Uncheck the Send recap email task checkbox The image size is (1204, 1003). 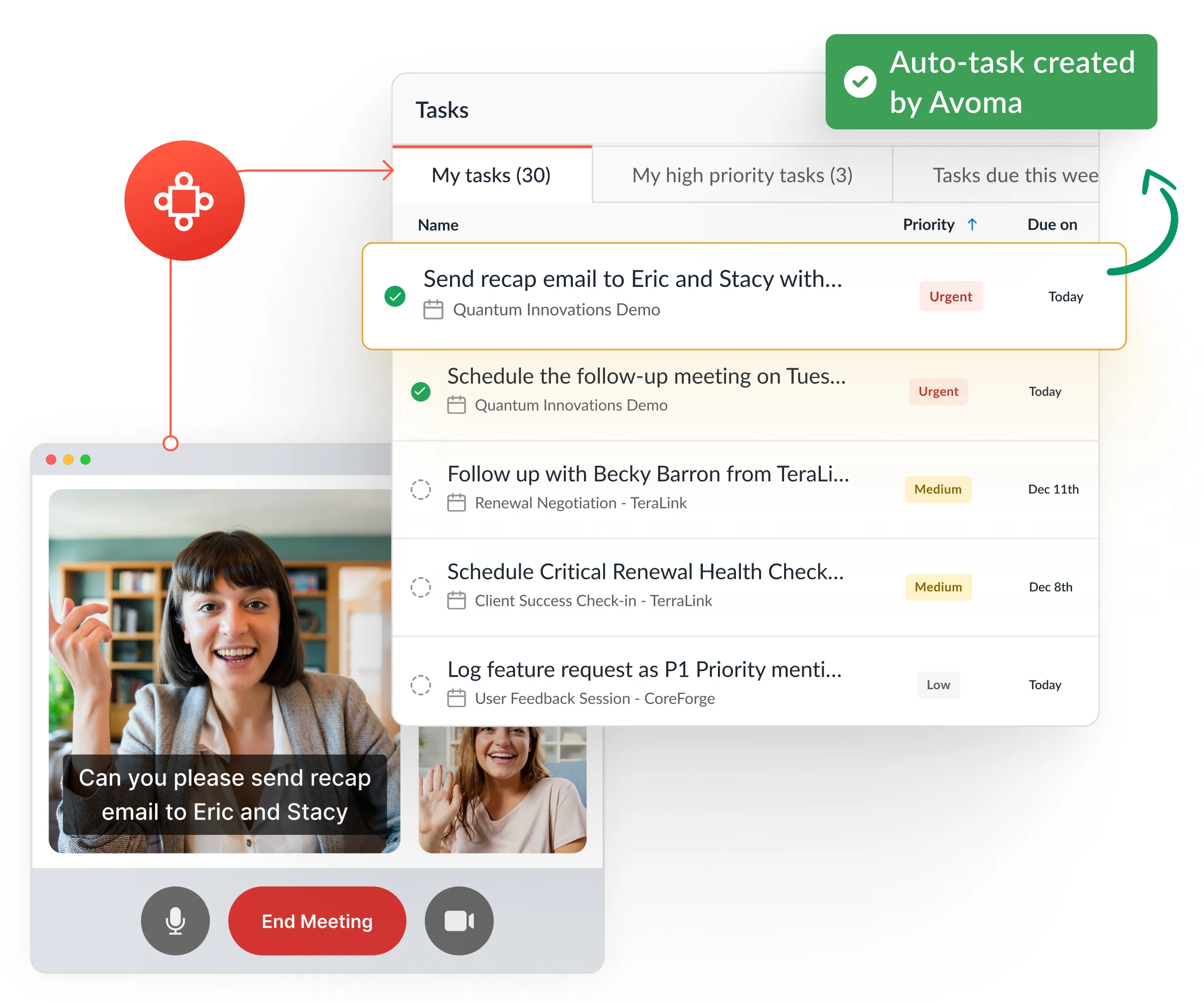click(395, 296)
